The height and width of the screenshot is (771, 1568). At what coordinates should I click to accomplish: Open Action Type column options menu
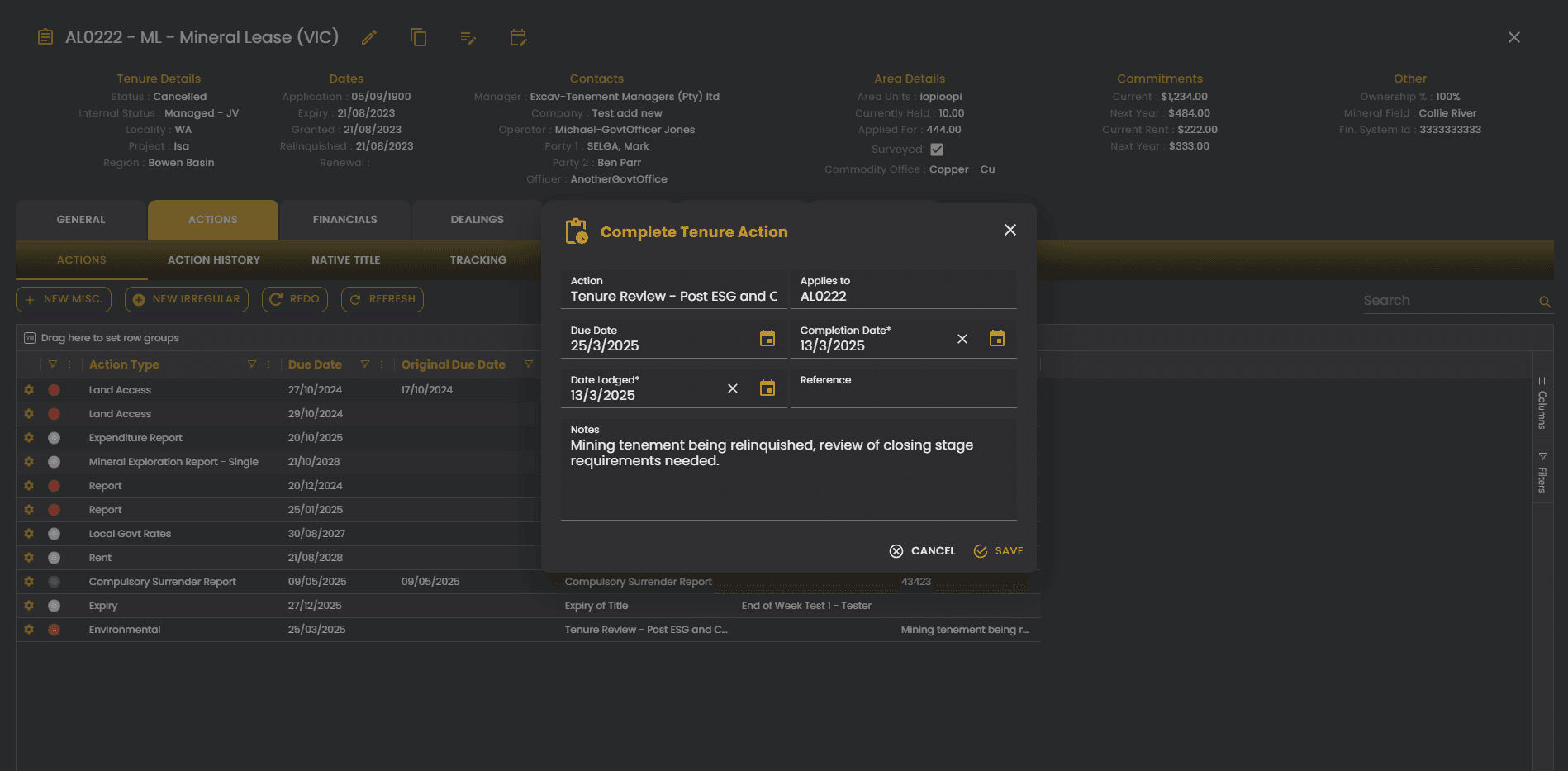(268, 364)
